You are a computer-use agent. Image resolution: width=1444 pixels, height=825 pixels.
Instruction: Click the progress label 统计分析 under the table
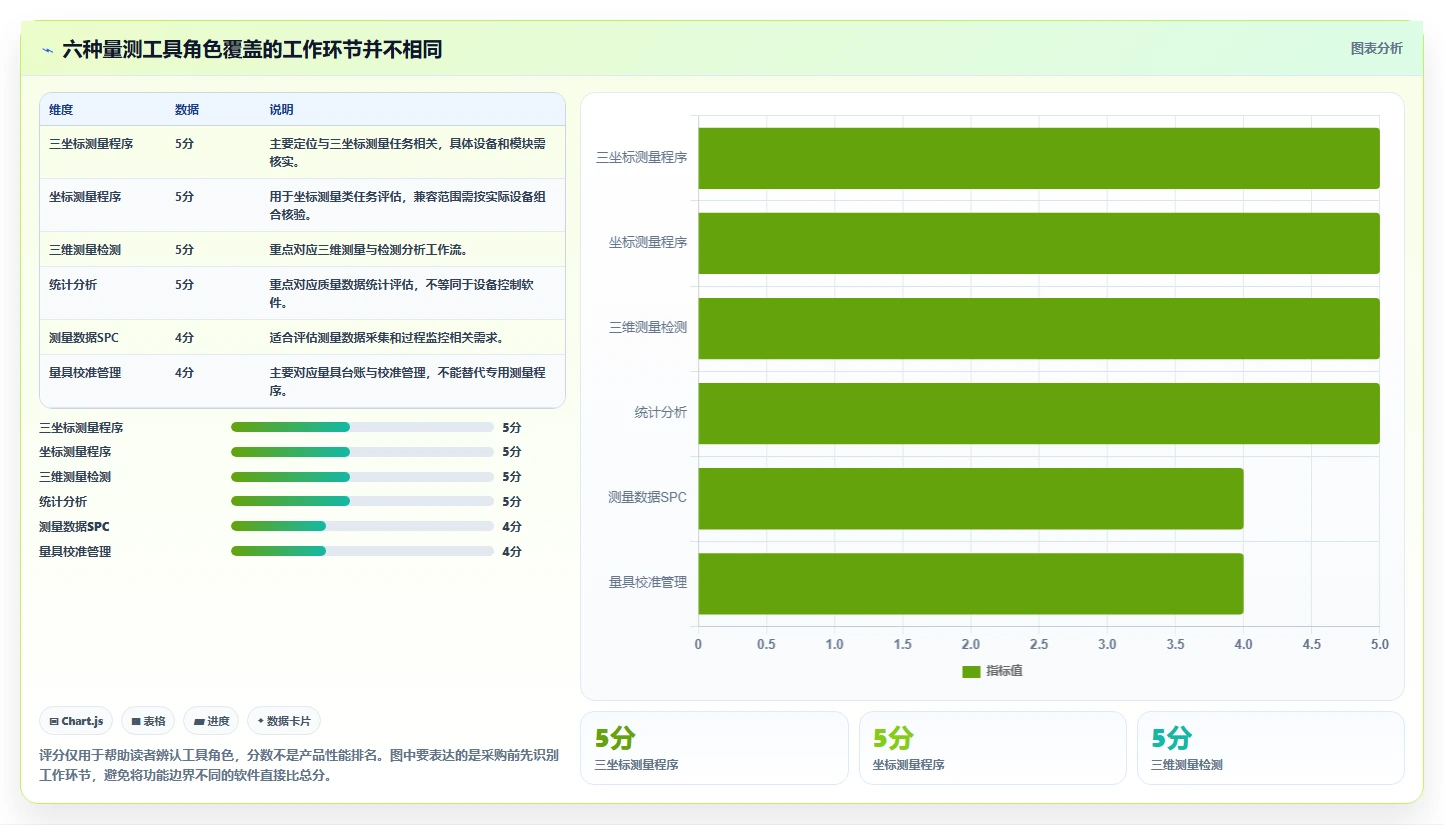pyautogui.click(x=63, y=502)
